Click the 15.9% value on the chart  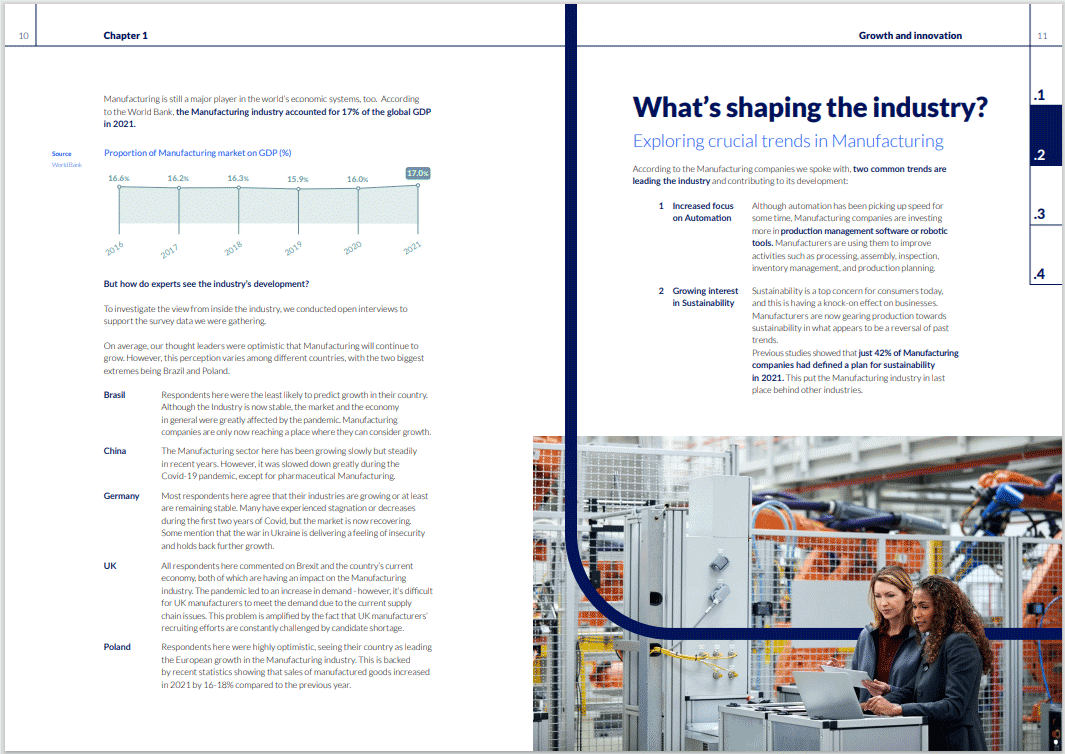click(x=298, y=180)
